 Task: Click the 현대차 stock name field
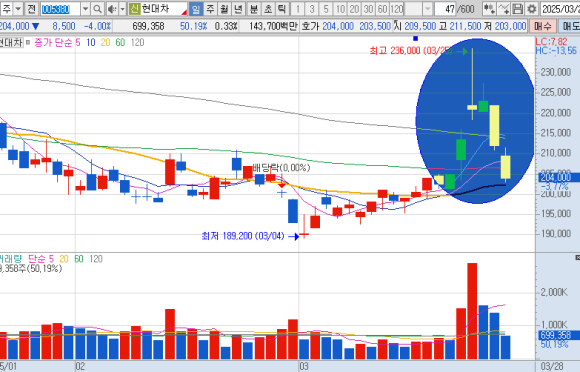pos(158,9)
